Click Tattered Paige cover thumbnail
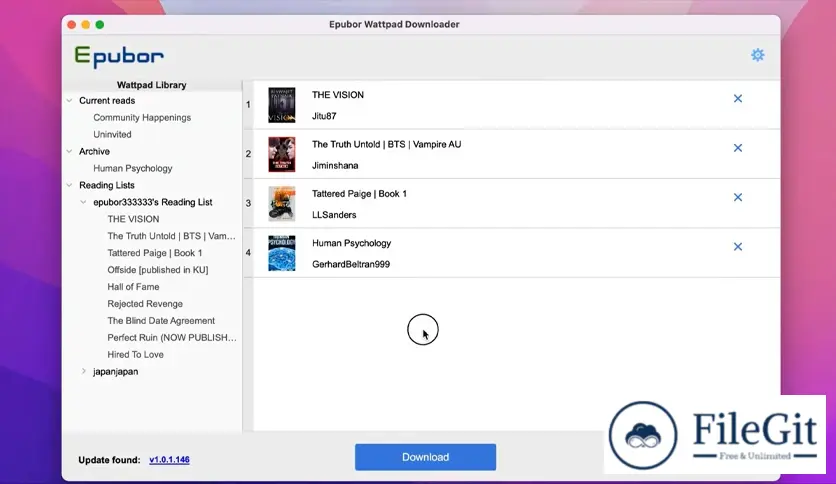 click(282, 204)
